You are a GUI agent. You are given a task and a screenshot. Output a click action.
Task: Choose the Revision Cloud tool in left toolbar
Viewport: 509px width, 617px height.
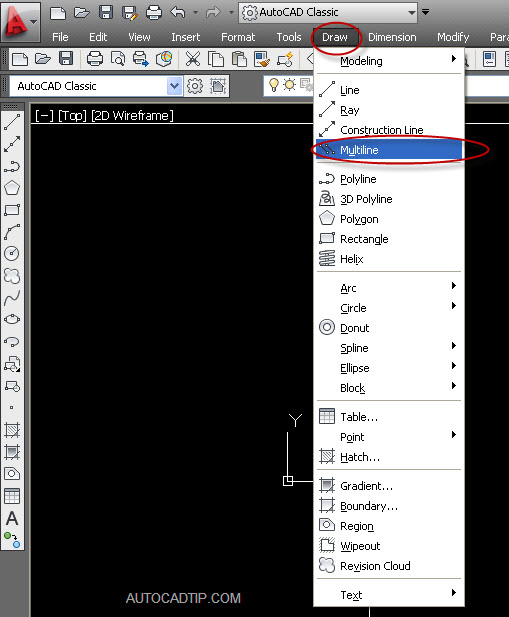[12, 275]
